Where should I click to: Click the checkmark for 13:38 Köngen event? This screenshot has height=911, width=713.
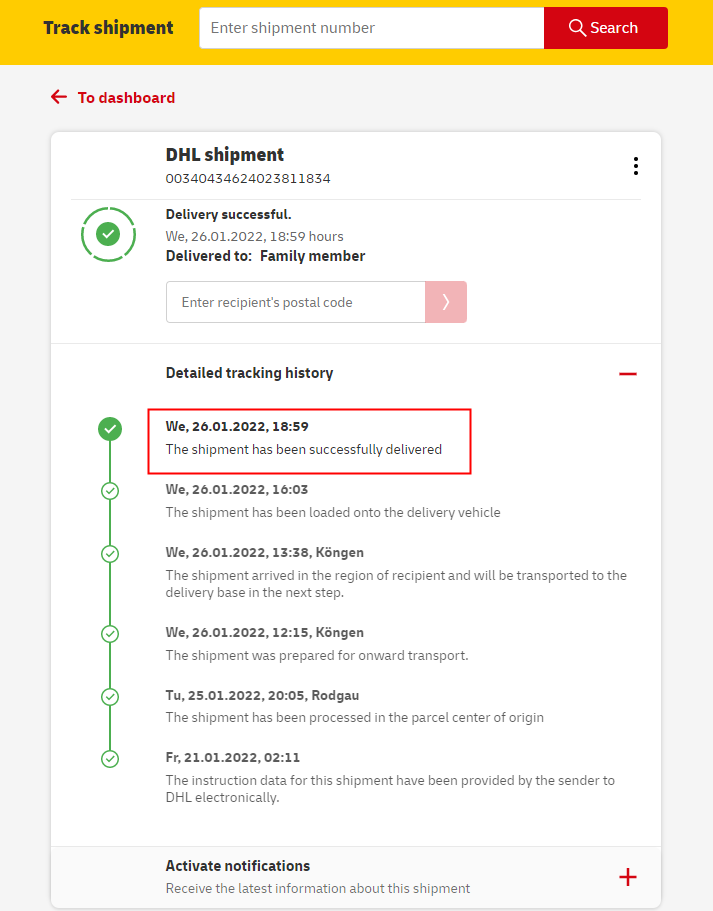110,554
